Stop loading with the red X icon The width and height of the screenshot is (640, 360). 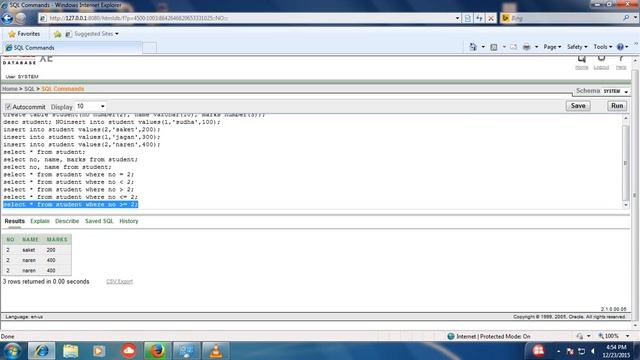tap(491, 18)
